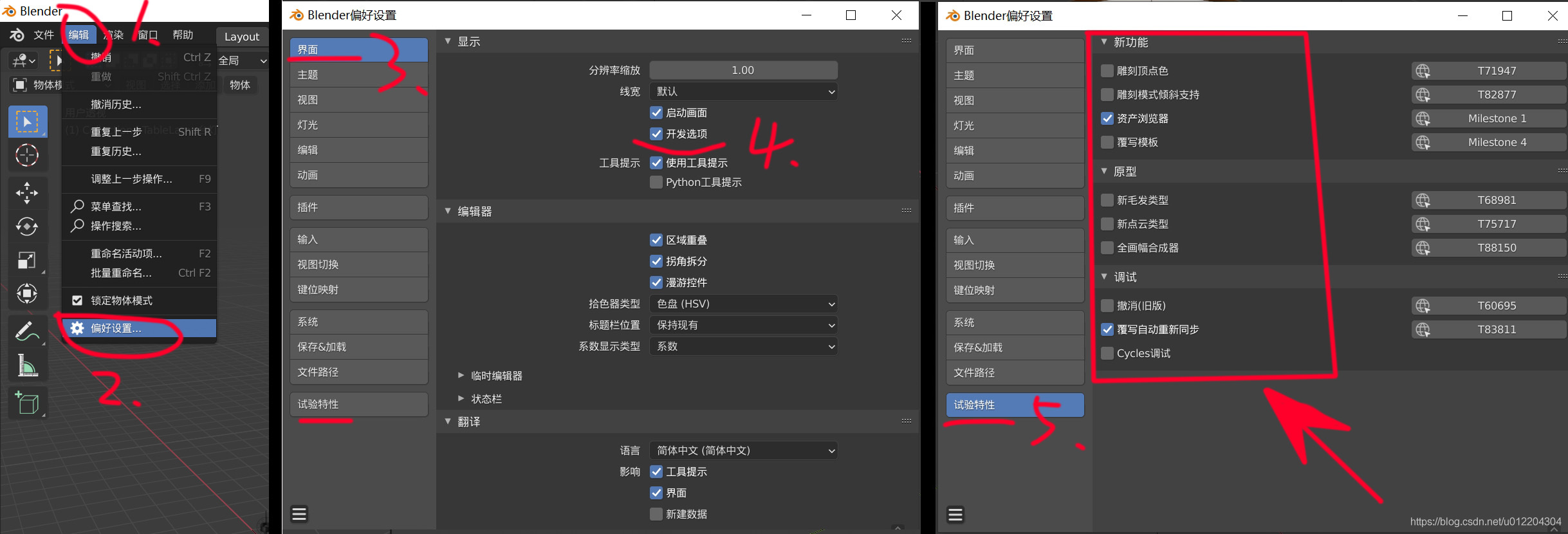Select the Annotate pencil tool
Screen dimensions: 1568x534
(x=28, y=331)
